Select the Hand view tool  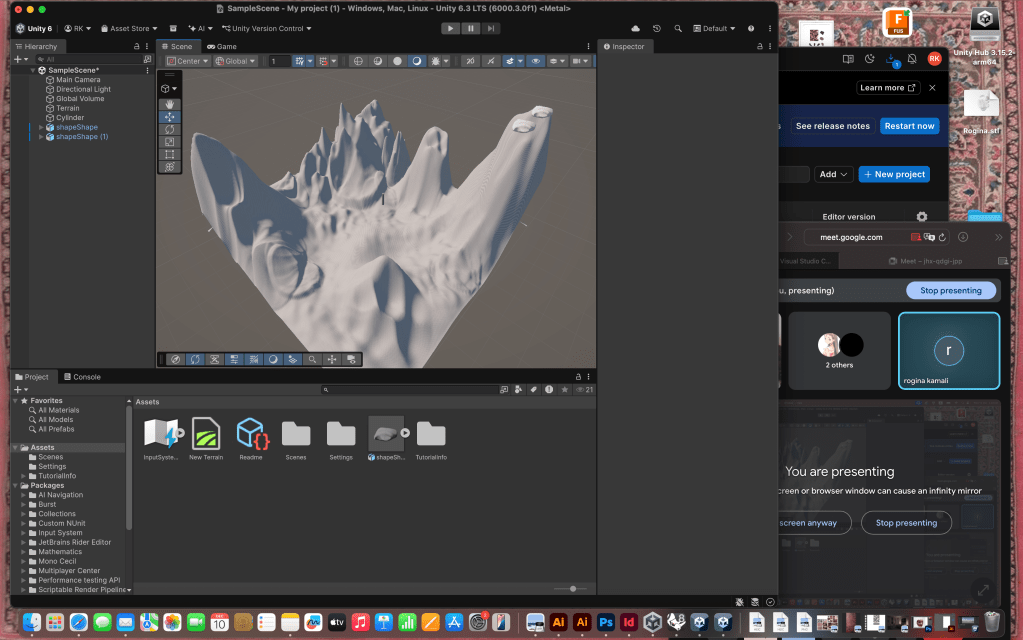(x=170, y=104)
